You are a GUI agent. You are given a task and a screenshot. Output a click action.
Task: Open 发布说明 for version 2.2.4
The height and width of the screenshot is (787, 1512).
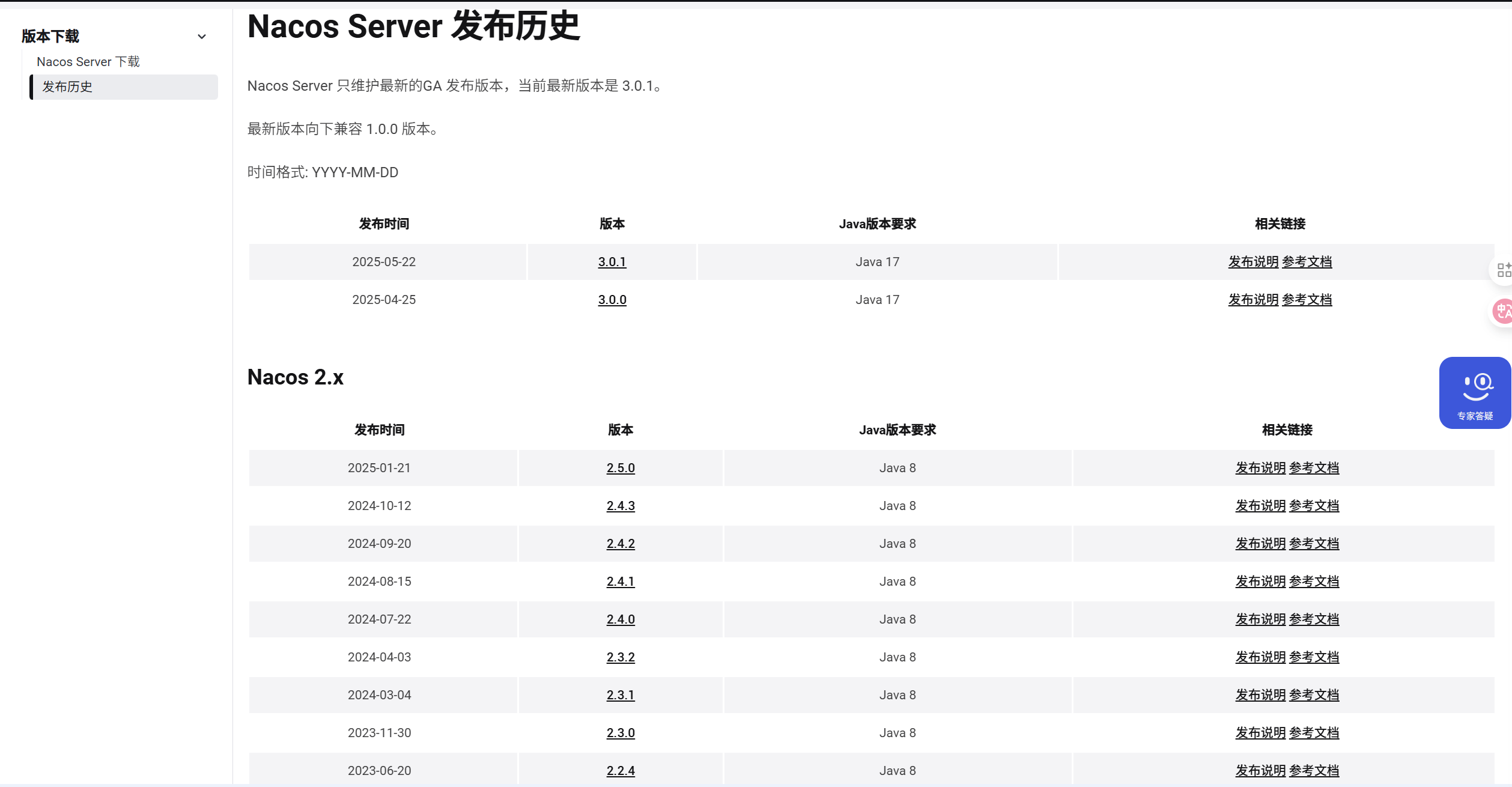click(1260, 771)
